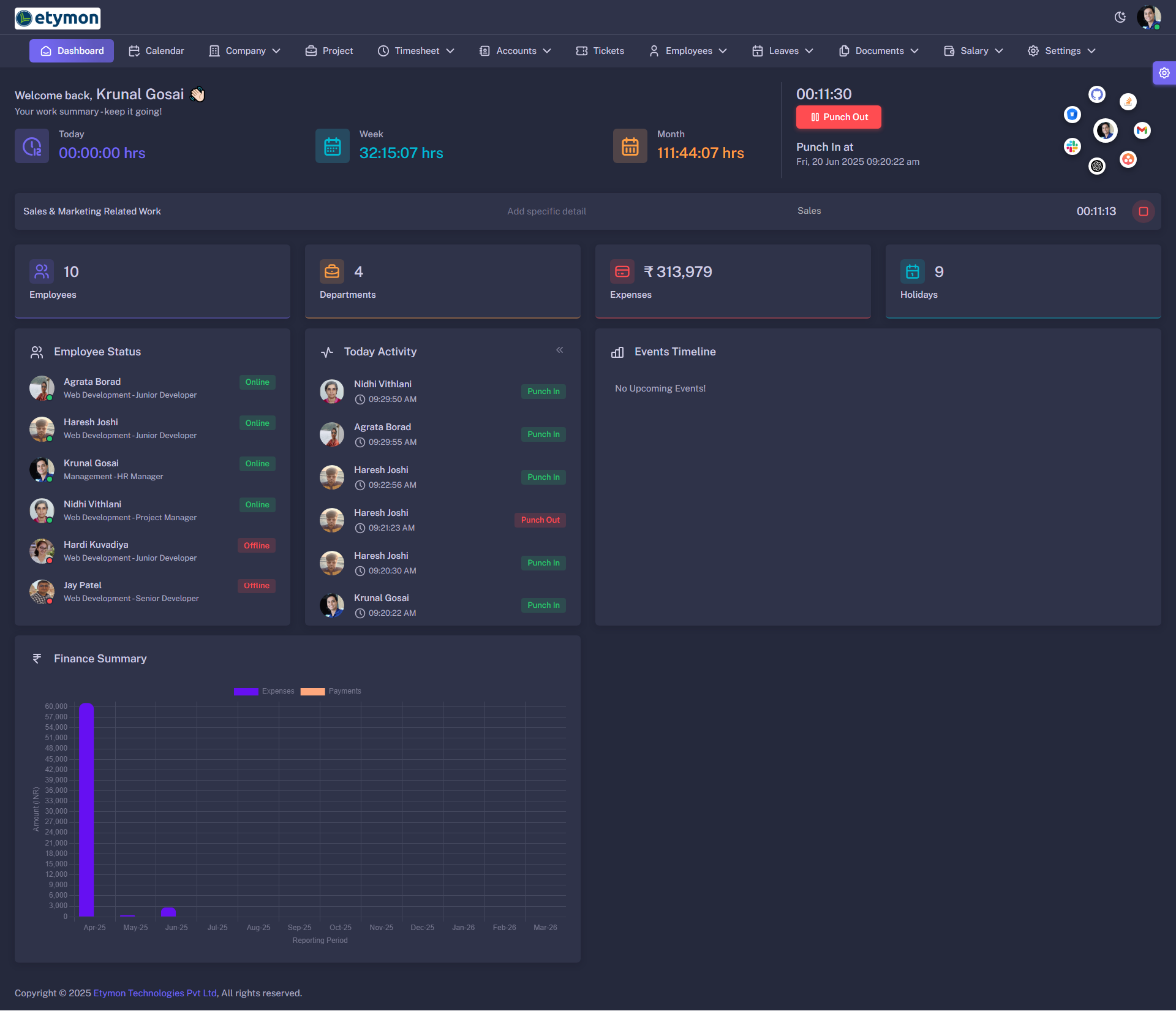Toggle Expenses legend color swatch

(246, 692)
